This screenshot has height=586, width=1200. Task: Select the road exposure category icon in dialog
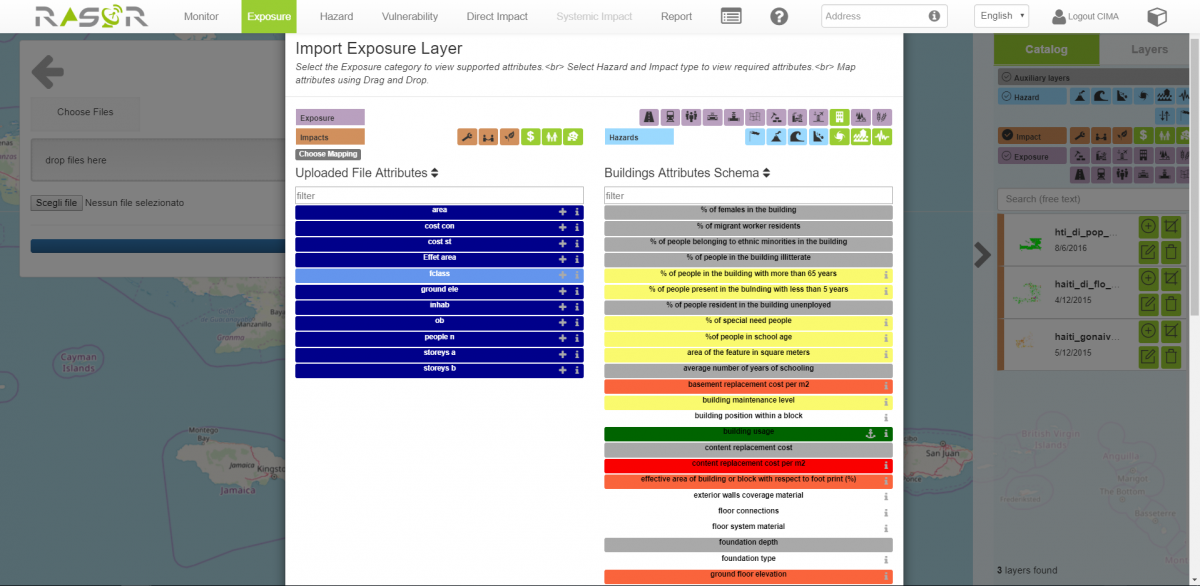649,117
